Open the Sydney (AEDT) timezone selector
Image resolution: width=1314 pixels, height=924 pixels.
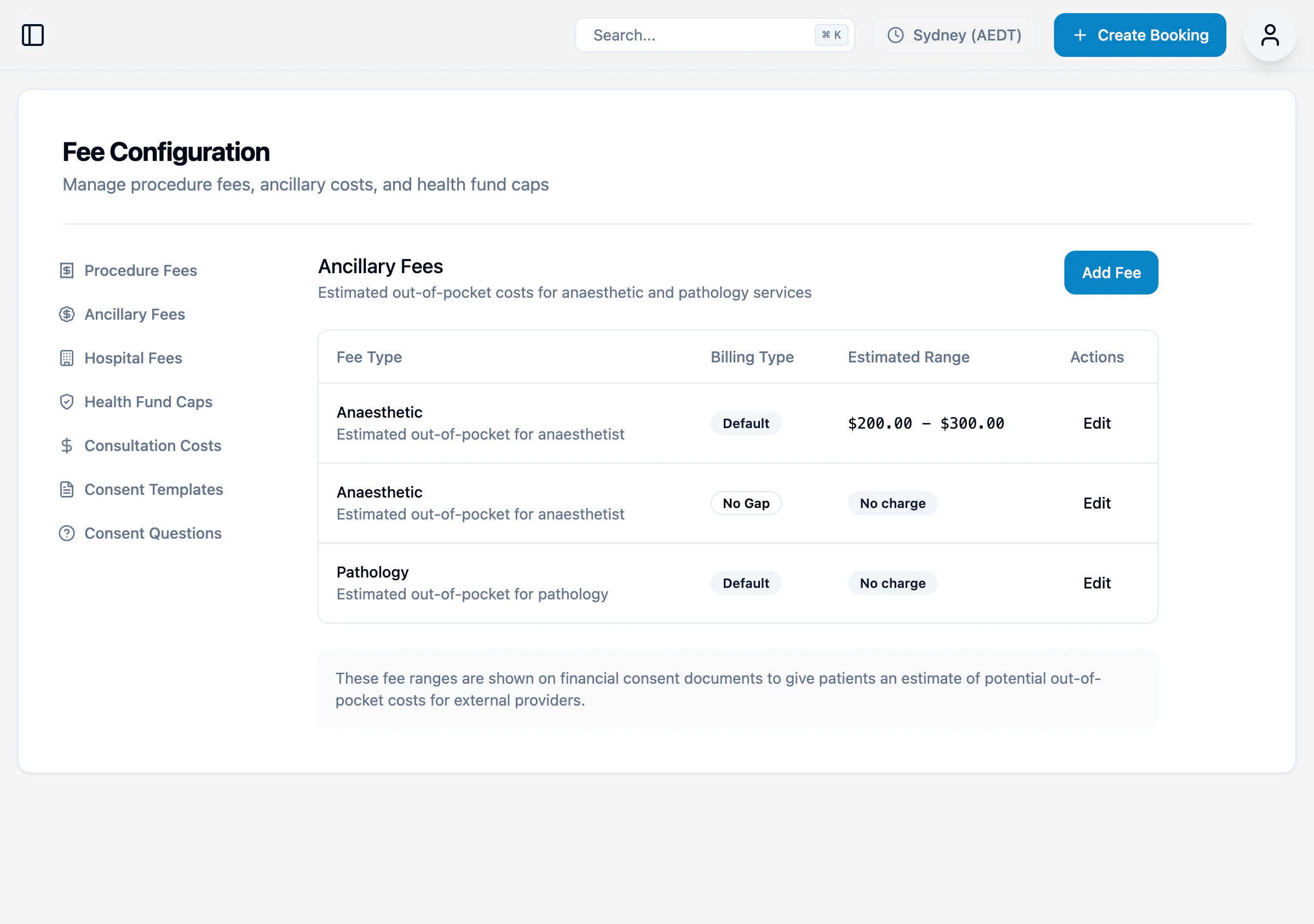point(954,35)
